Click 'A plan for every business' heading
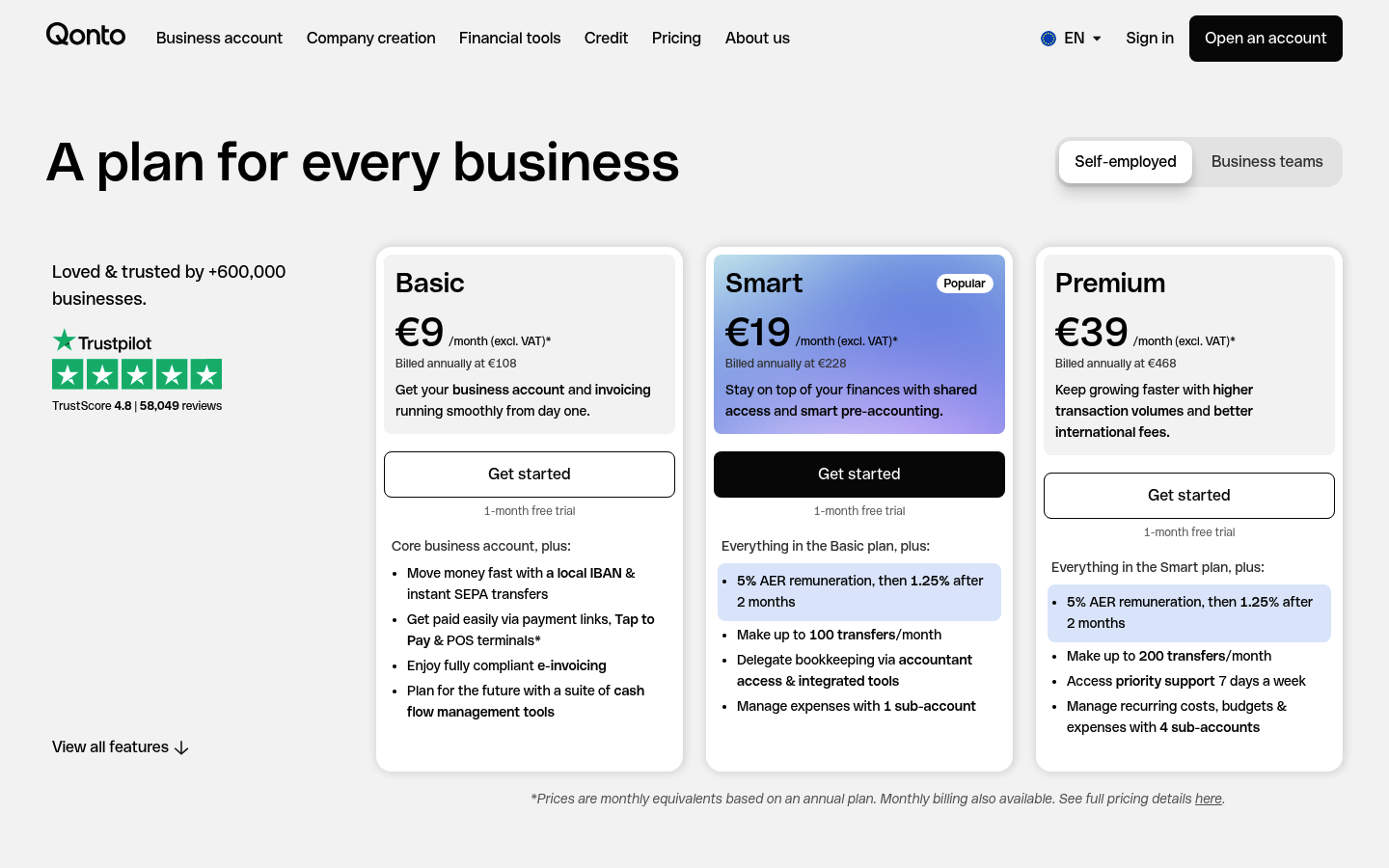Image resolution: width=1389 pixels, height=868 pixels. (x=363, y=162)
